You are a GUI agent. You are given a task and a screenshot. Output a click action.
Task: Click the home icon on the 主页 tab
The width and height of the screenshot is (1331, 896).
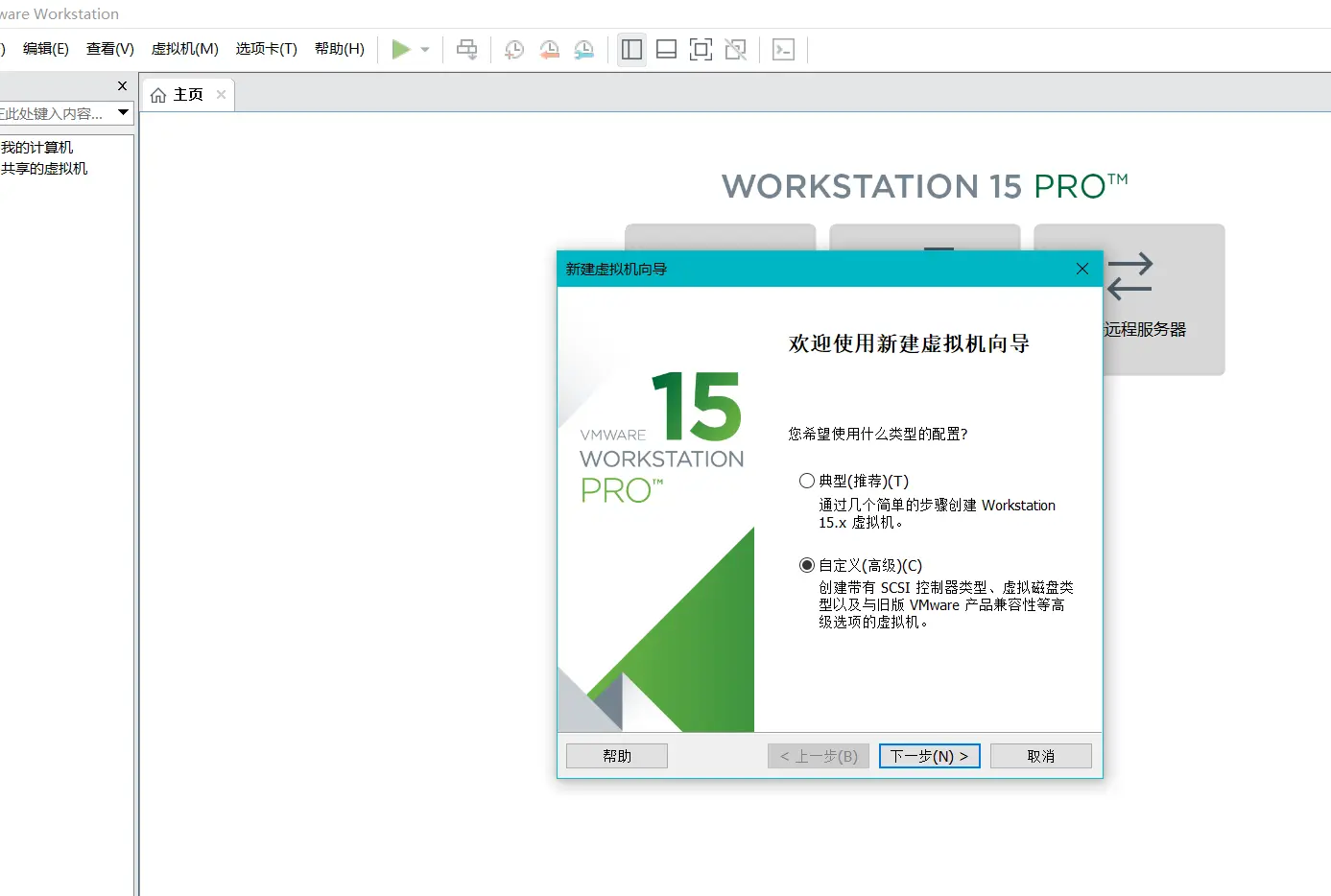tap(158, 95)
